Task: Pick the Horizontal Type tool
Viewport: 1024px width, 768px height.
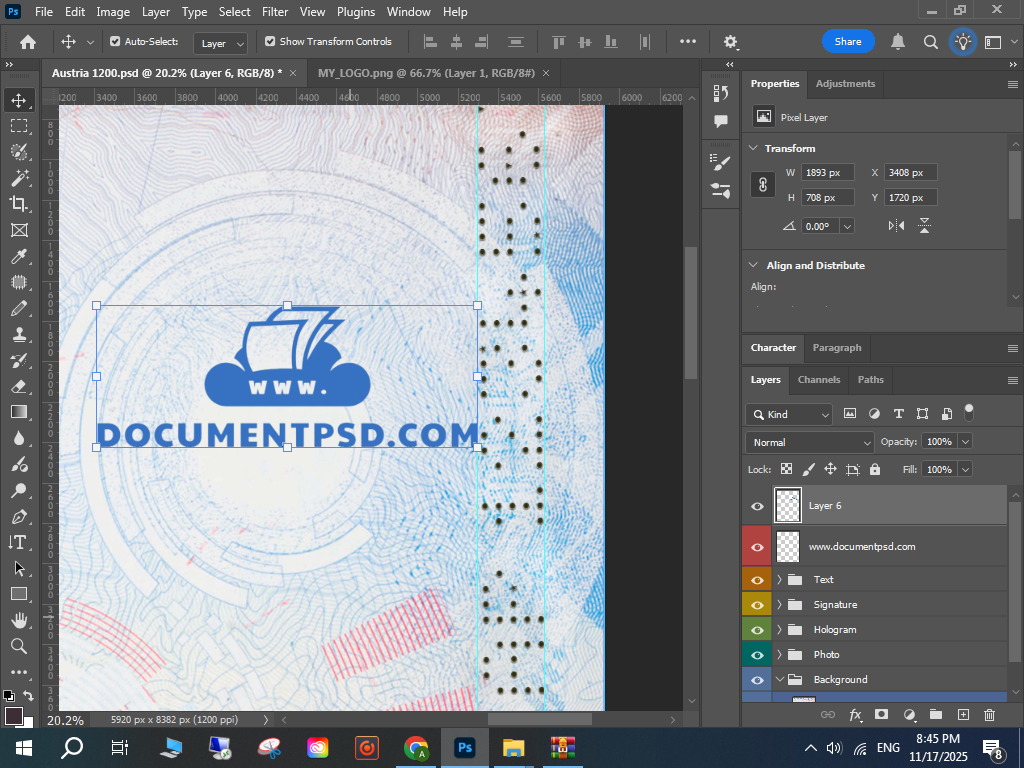Action: pos(18,542)
